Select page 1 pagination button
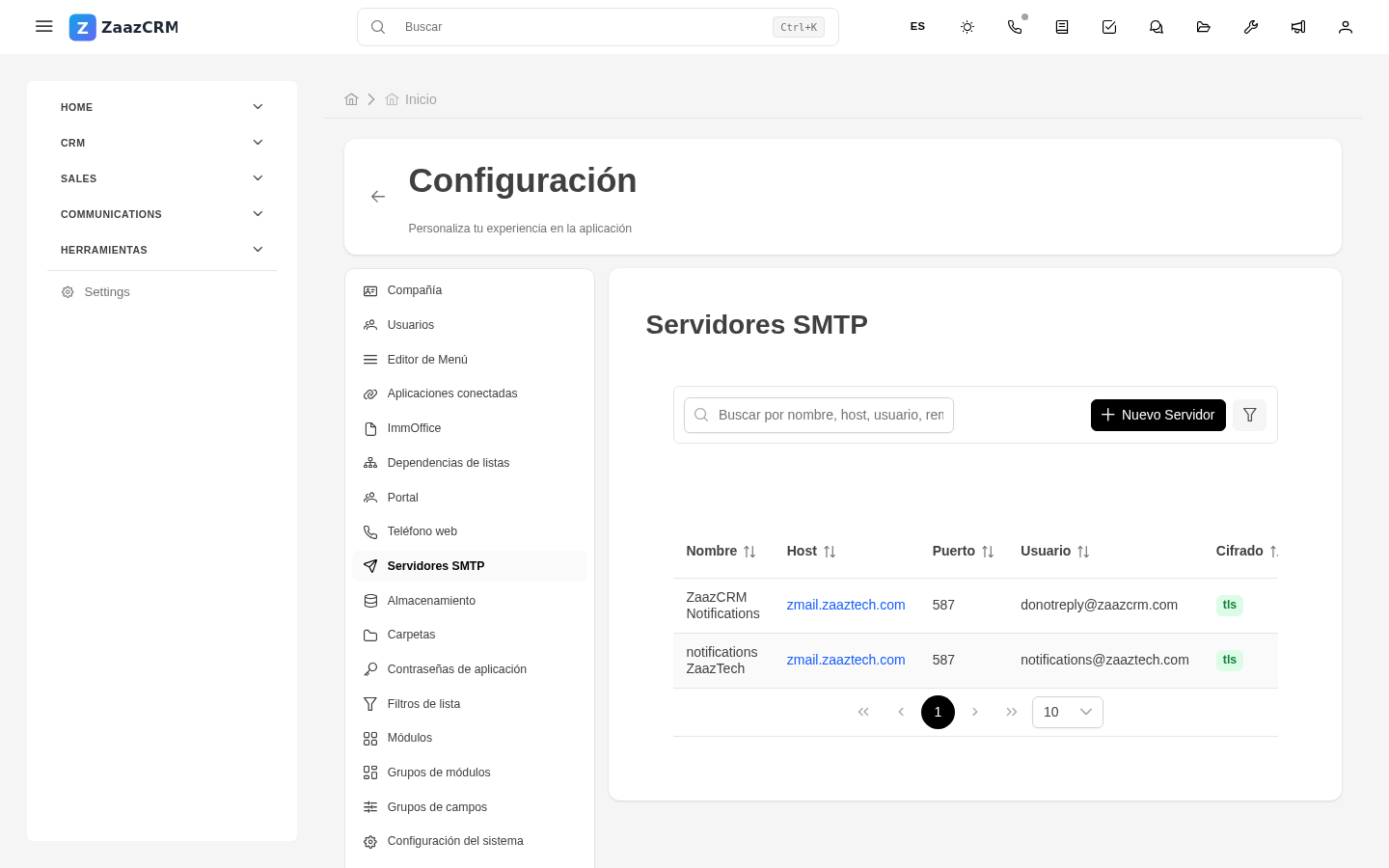Screen dimensions: 1389x868 (938, 712)
